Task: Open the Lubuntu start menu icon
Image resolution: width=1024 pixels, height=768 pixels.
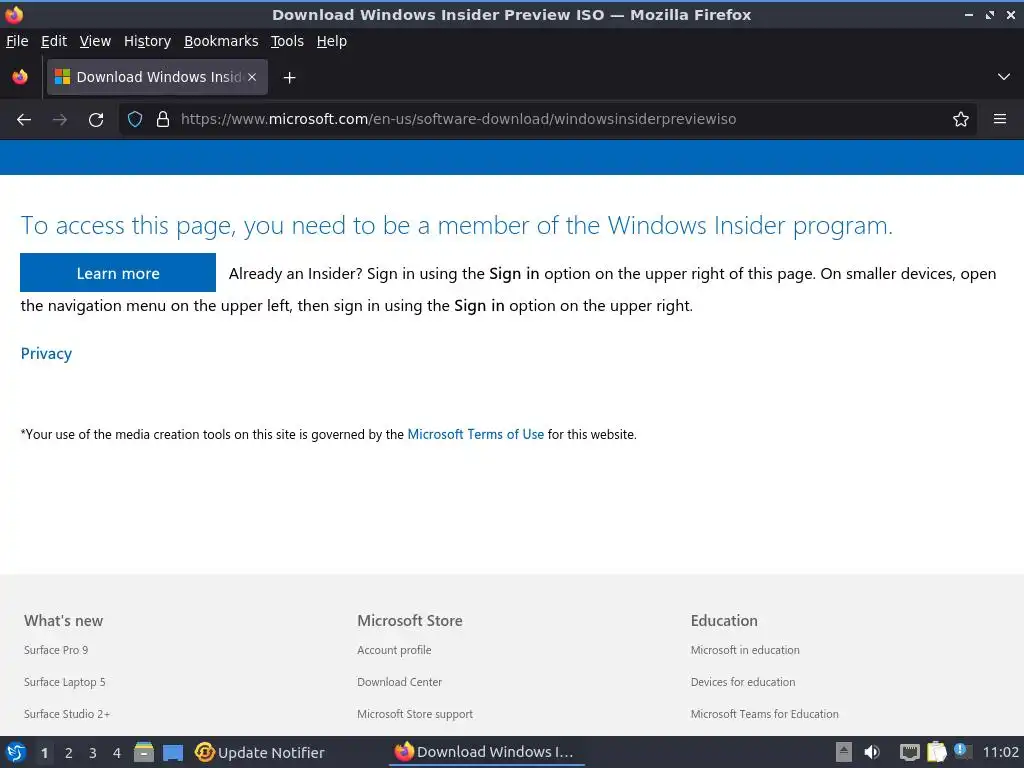Action: [x=16, y=752]
